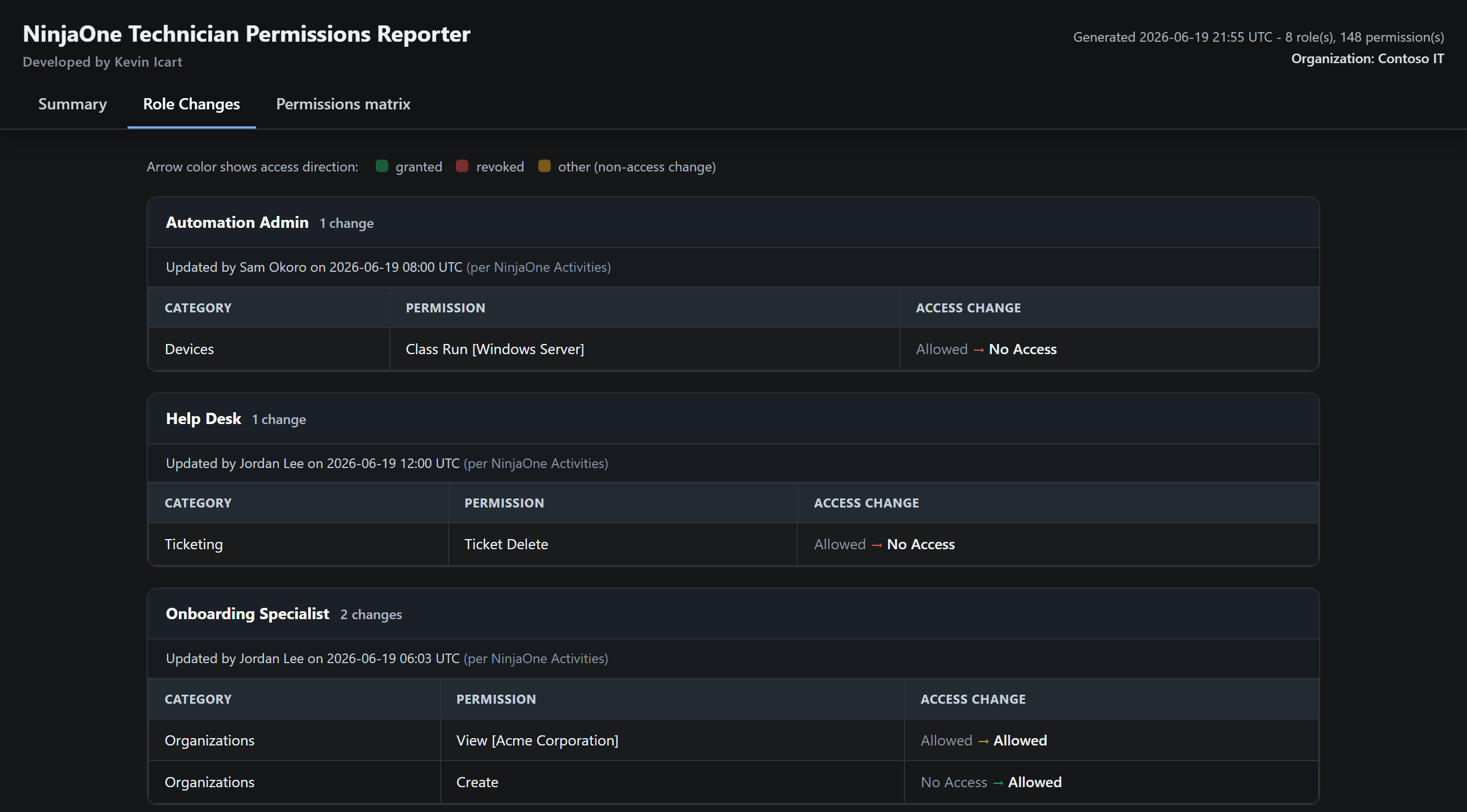
Task: Click the Onboarding Specialist role heading
Action: pyautogui.click(x=247, y=614)
